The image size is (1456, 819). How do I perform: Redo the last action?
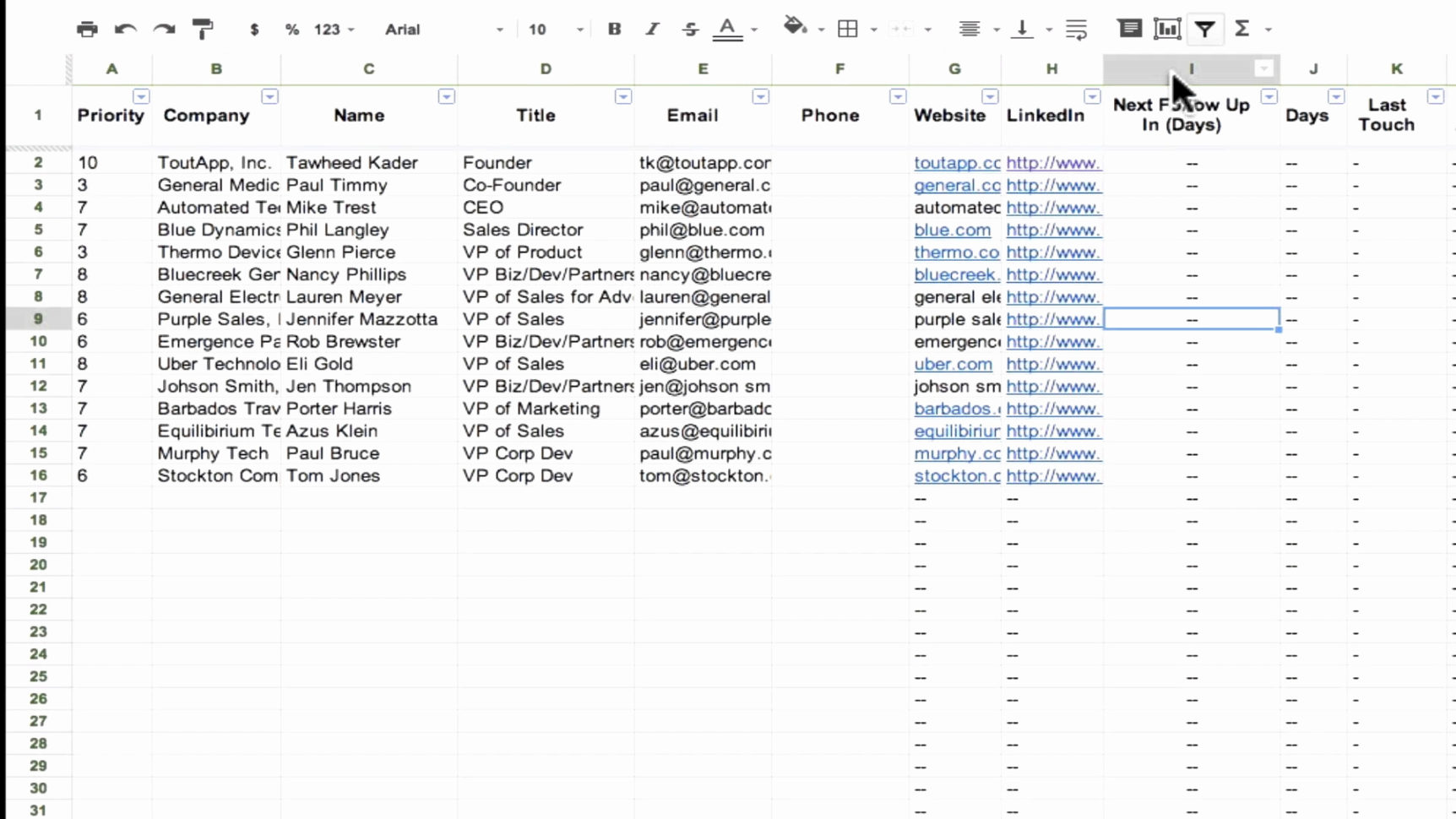click(163, 28)
